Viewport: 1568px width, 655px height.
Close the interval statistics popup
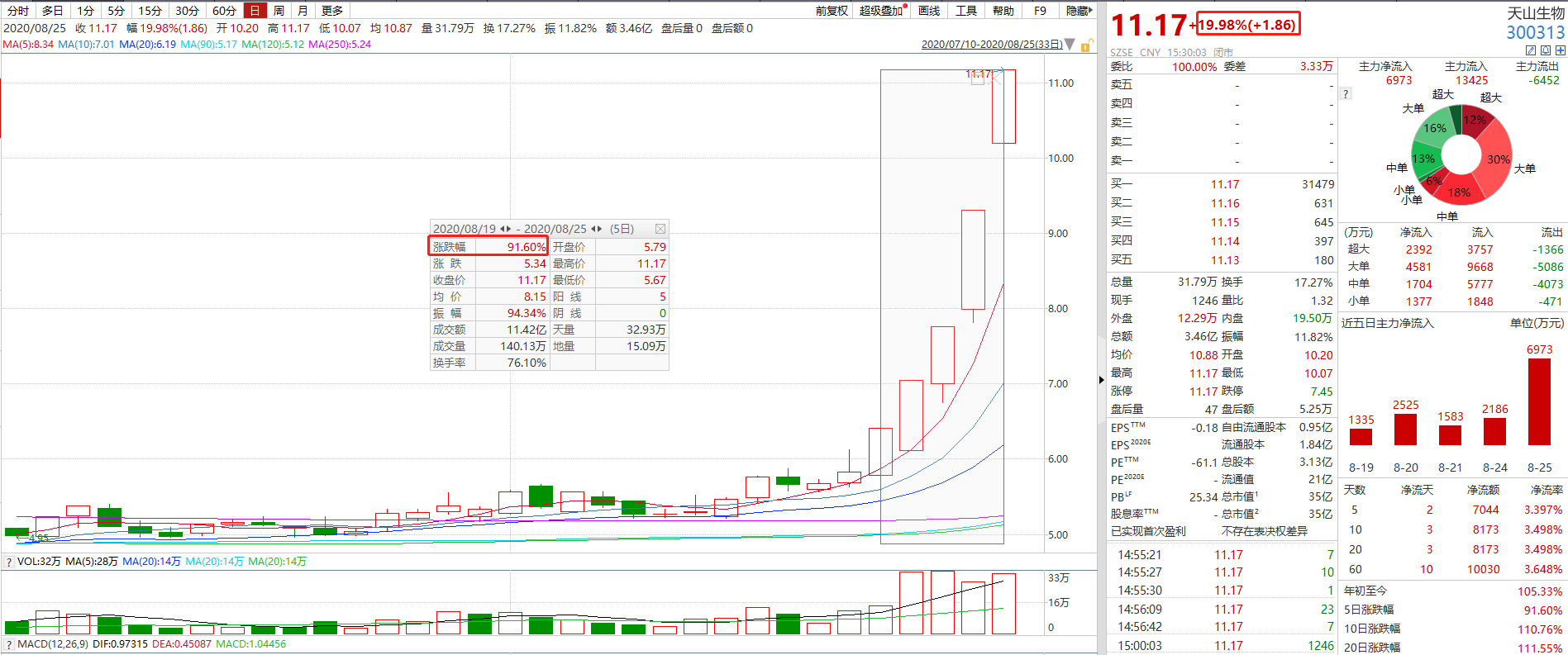point(660,229)
